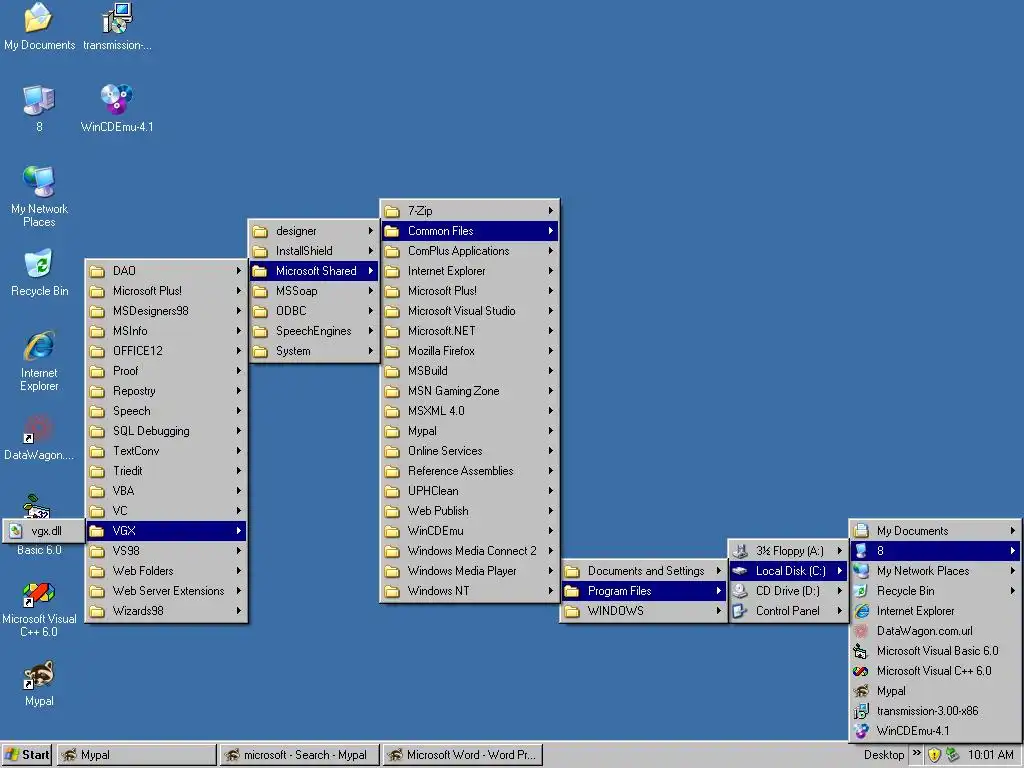Switch to microsoft - Search - Mypal taskbar window
The width and height of the screenshot is (1024, 768).
299,755
